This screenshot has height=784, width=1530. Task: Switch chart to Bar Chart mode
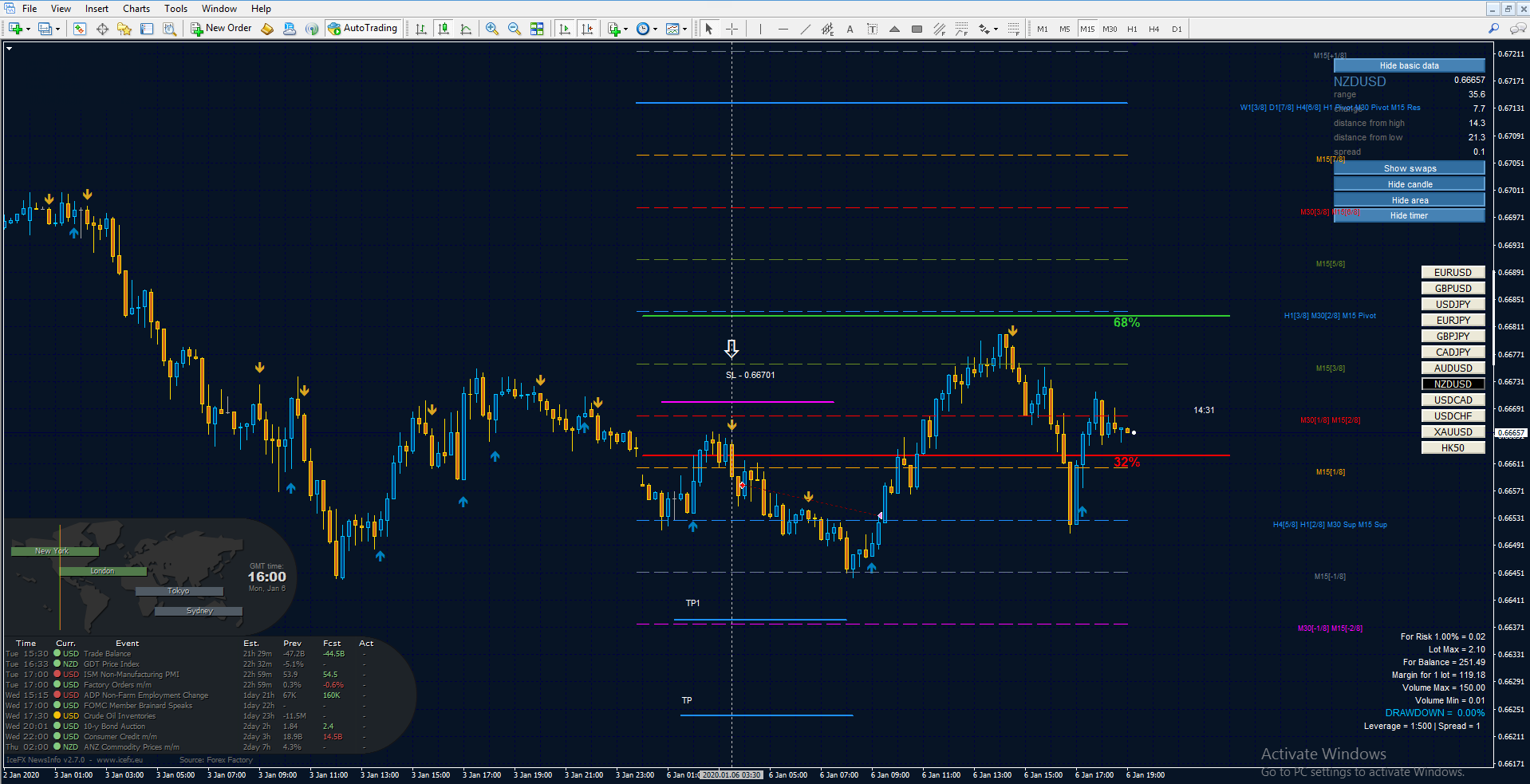tap(421, 29)
